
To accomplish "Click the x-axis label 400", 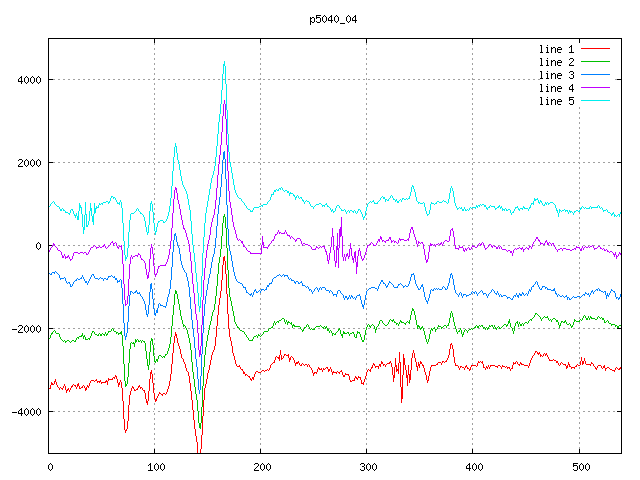I will (474, 467).
